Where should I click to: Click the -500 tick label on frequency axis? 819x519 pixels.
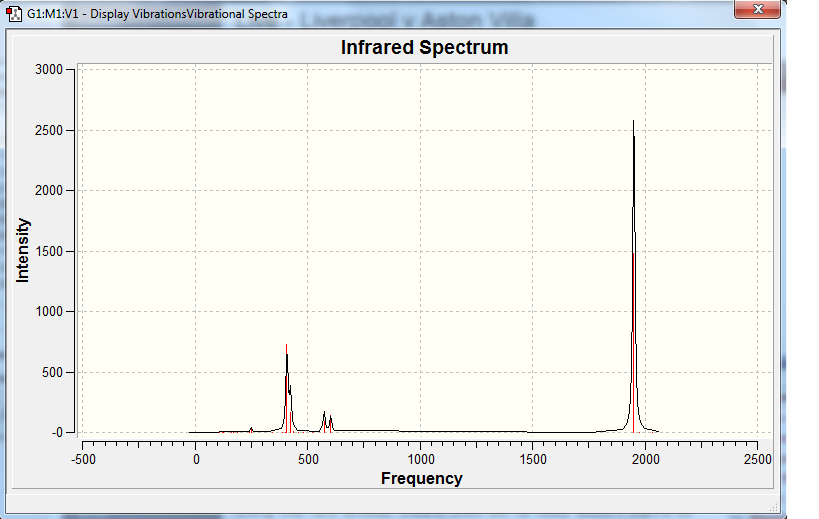(x=83, y=459)
